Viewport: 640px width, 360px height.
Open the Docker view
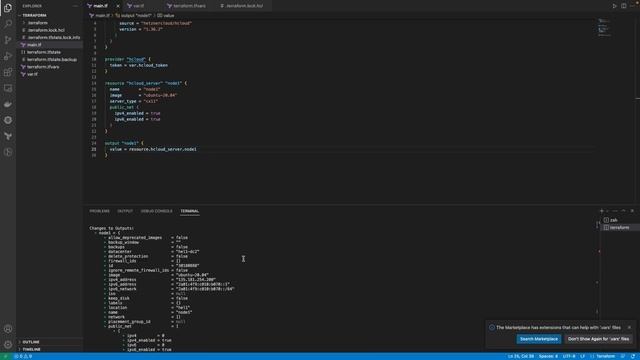[8, 104]
